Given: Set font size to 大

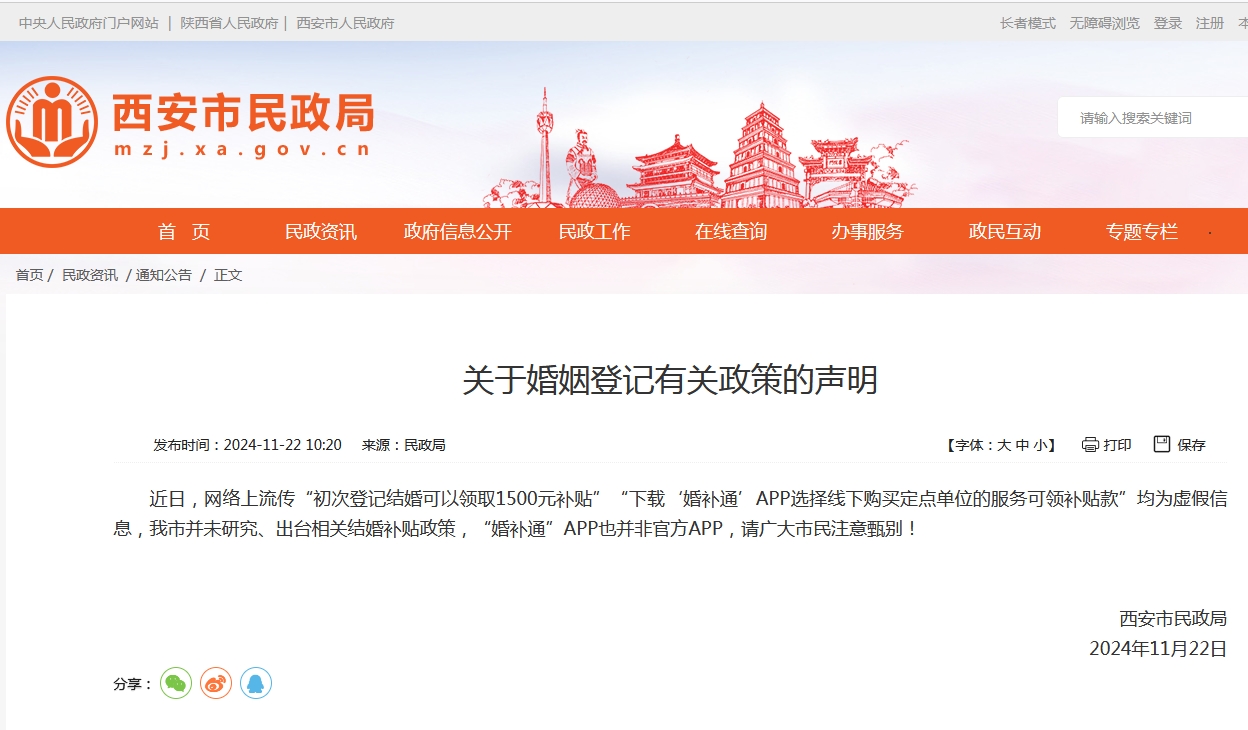Looking at the screenshot, I should (1004, 445).
